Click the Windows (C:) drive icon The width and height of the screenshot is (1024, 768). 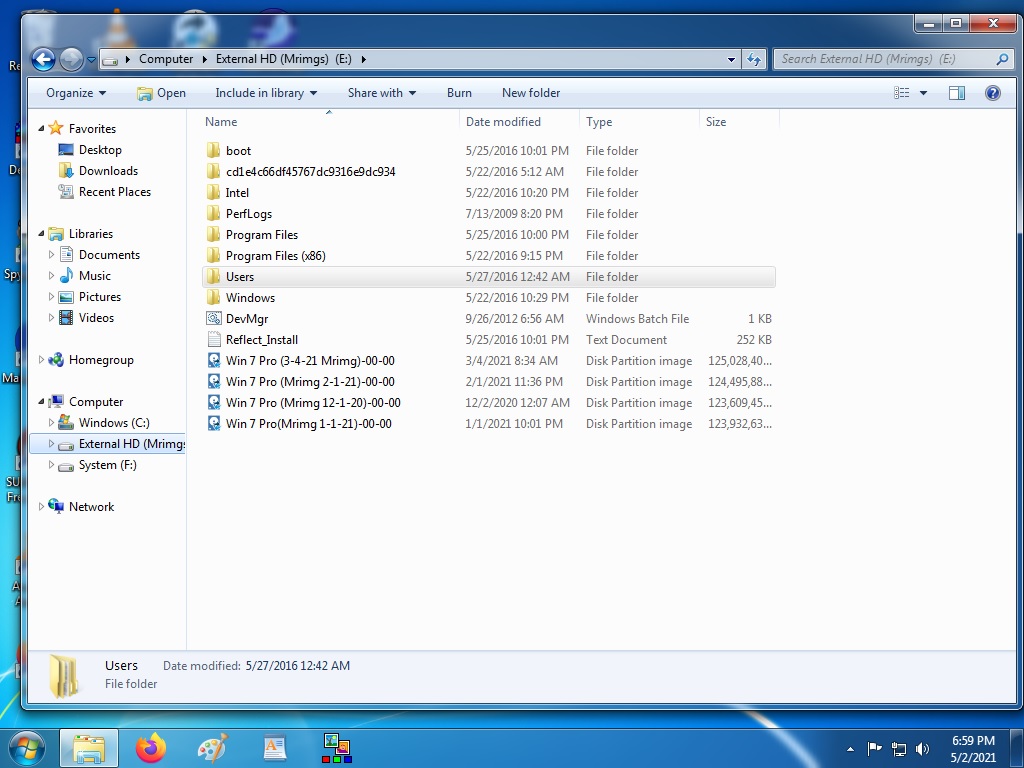66,423
